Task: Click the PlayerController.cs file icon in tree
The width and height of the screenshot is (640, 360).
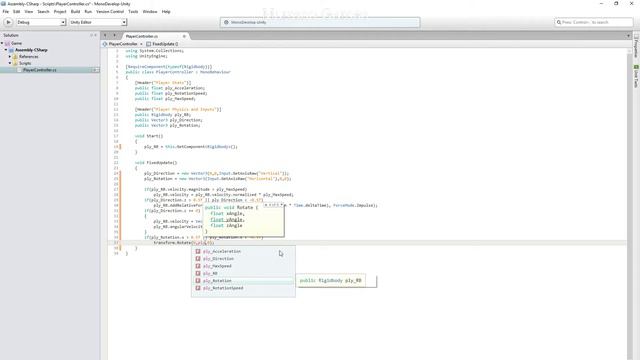Action: (19, 70)
